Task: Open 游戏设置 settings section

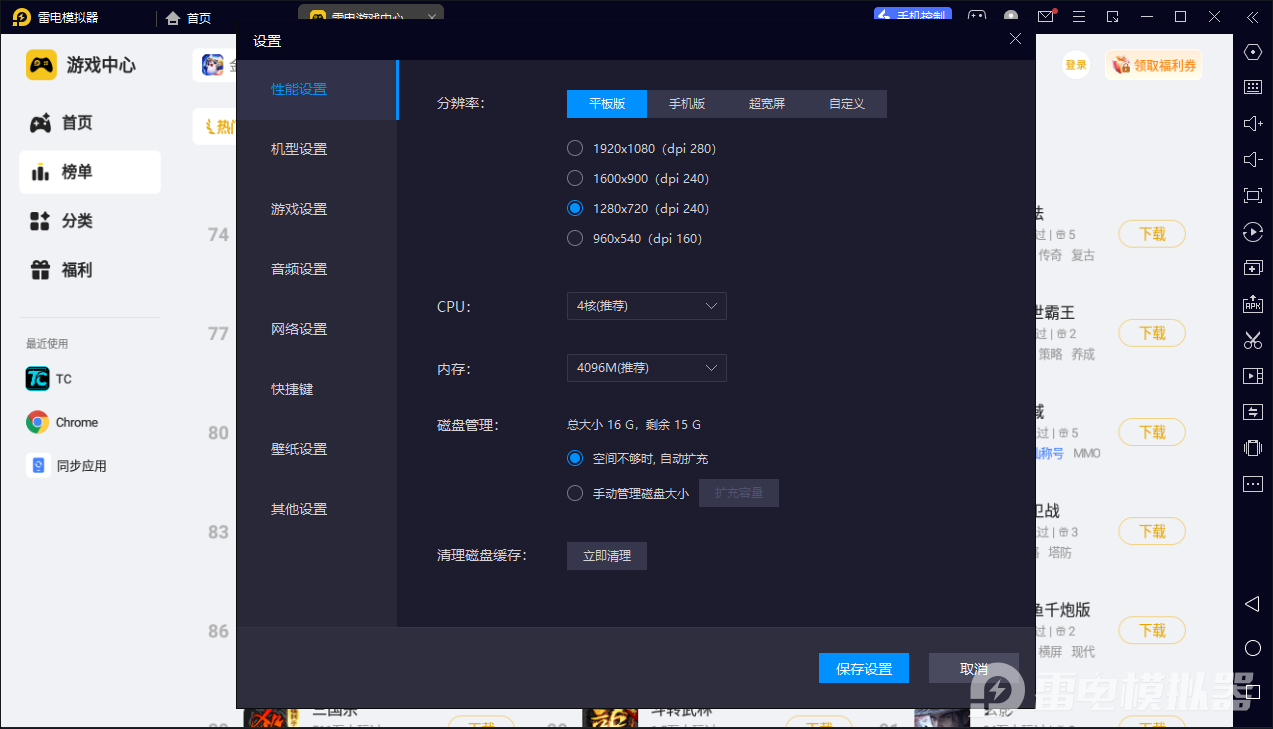Action: (317, 209)
